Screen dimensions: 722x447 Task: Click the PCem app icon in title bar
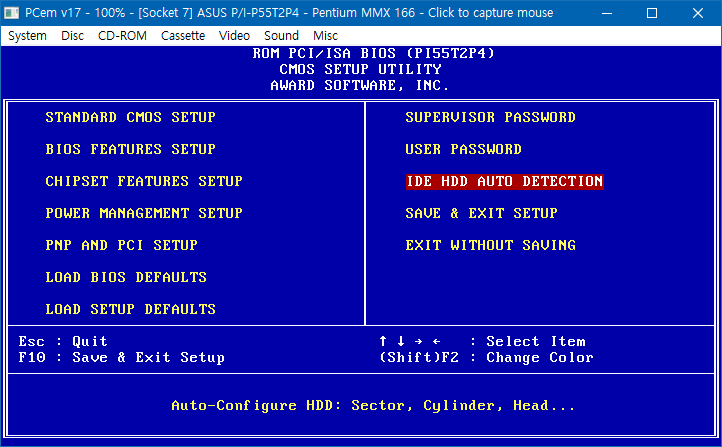(x=11, y=13)
